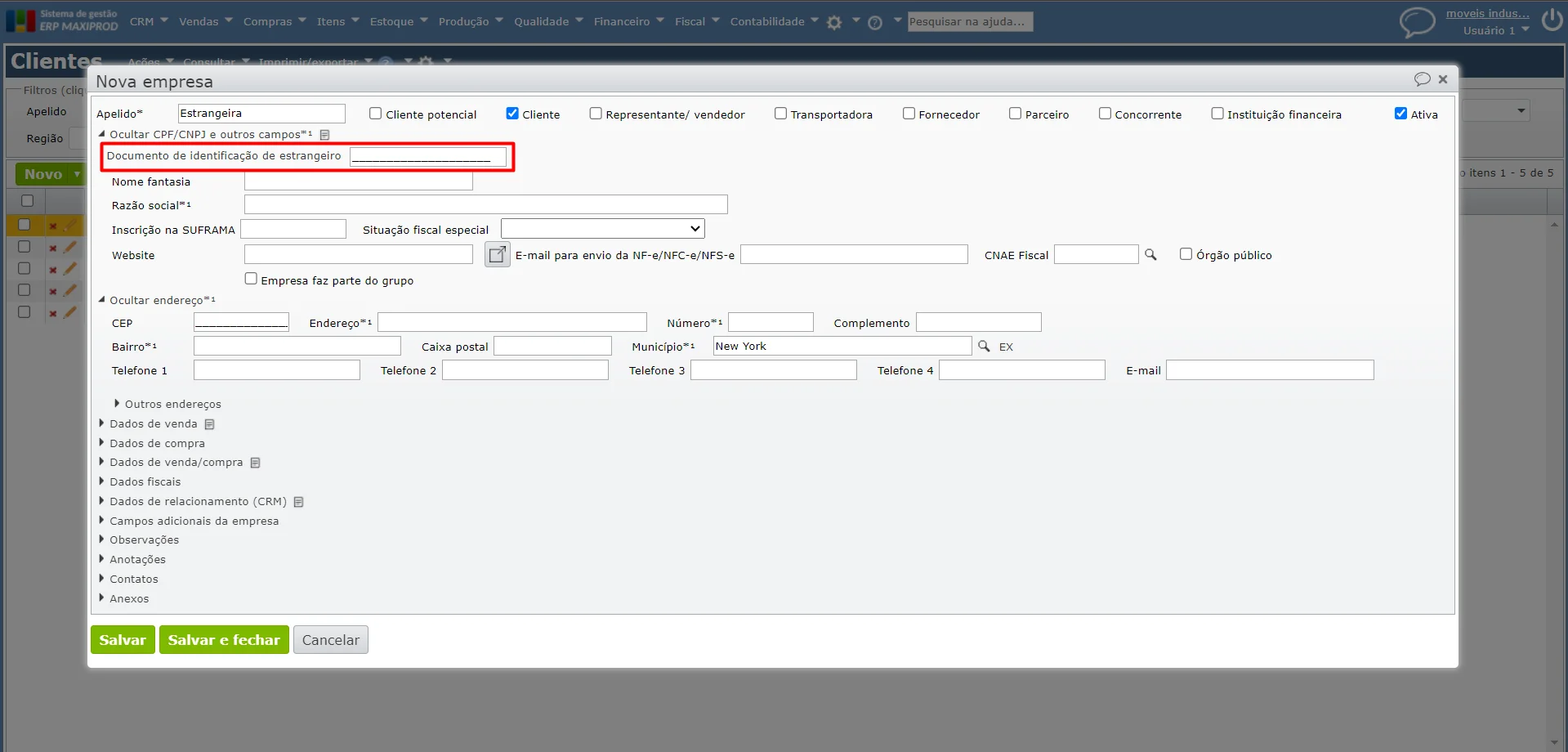Toggle the select-all checkbox in Clientes grid header

(27, 200)
